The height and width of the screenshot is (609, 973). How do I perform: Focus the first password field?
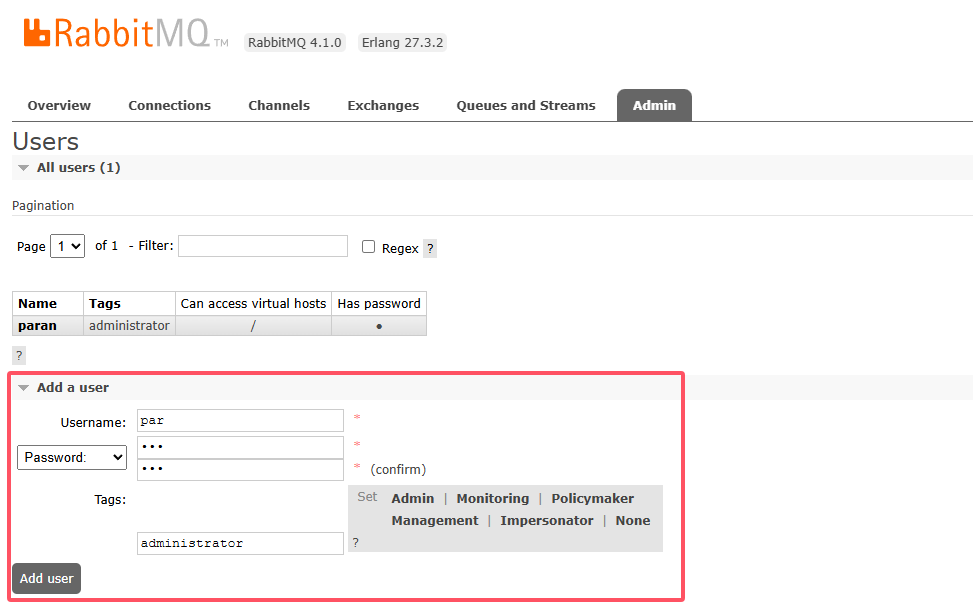240,447
